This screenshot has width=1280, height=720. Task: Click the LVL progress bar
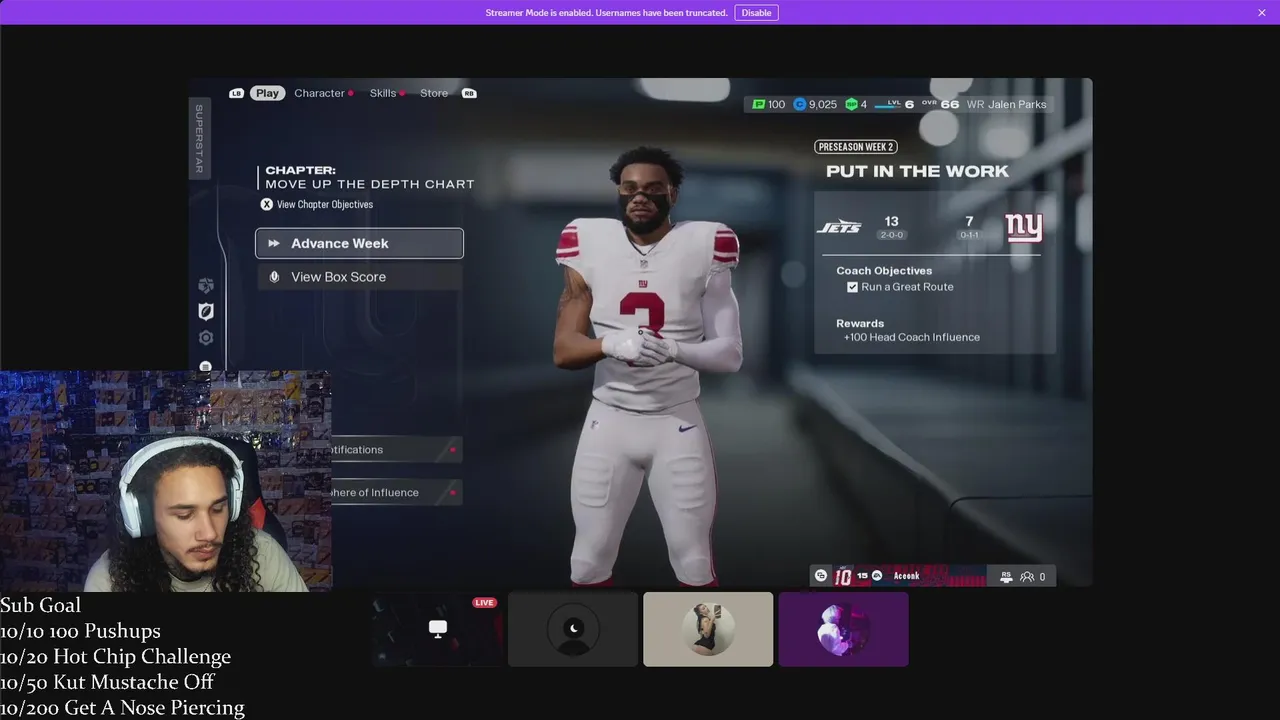[887, 107]
